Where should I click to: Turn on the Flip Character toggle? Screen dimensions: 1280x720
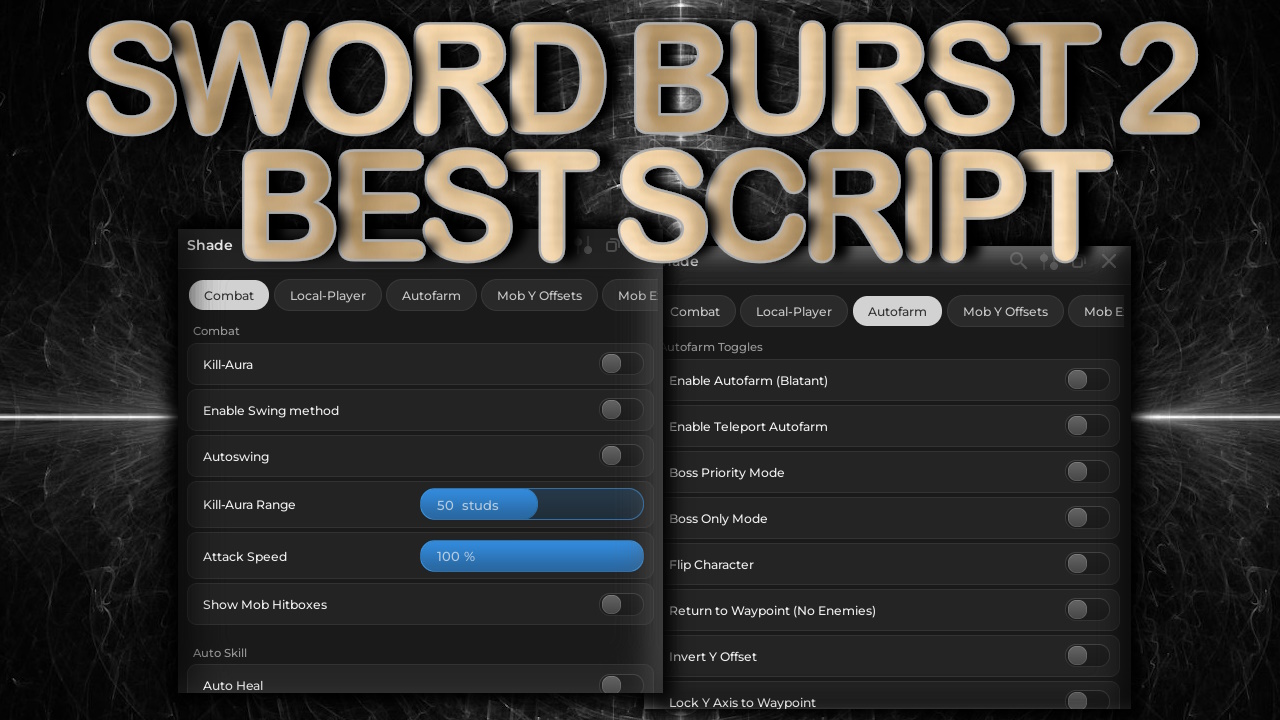point(1086,564)
